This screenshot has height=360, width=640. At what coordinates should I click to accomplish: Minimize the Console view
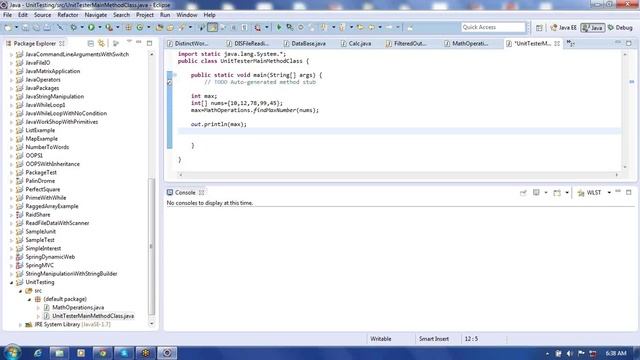[x=618, y=191]
